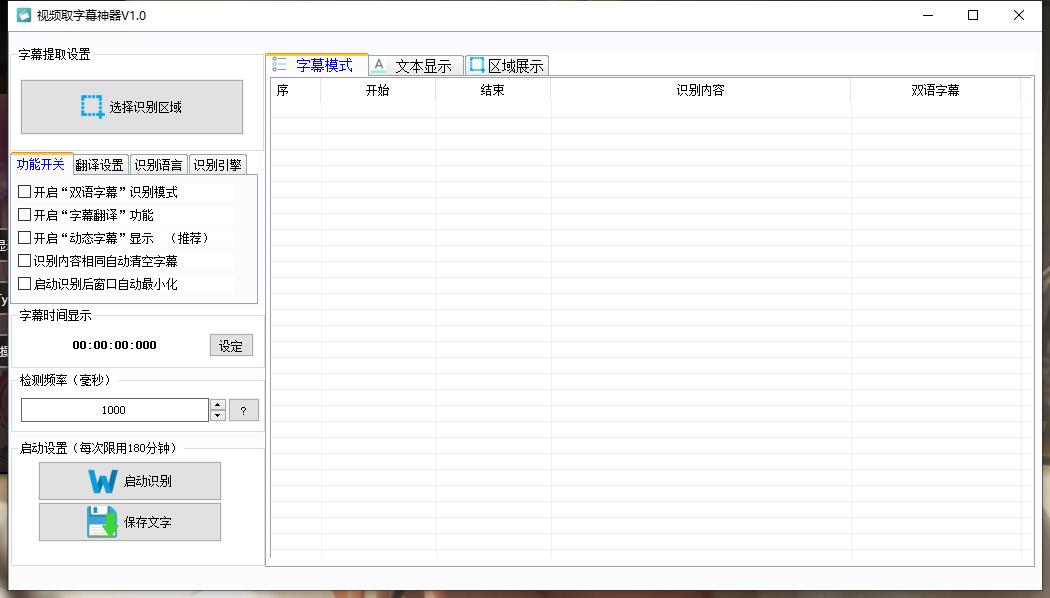Increase detection frequency with the up arrow
The height and width of the screenshot is (598, 1050).
218,404
